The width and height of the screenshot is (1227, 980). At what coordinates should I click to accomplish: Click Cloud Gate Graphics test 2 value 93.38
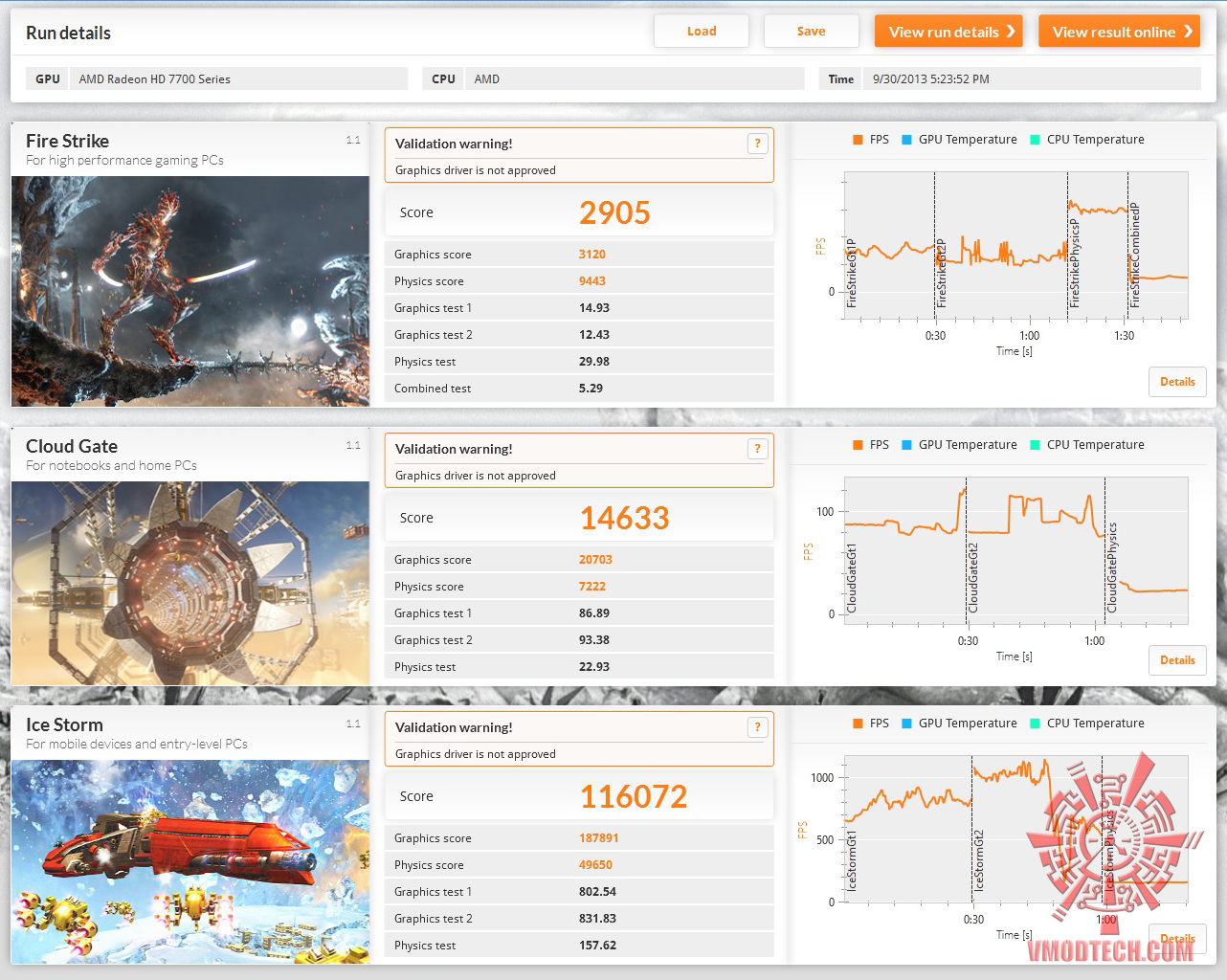point(594,640)
